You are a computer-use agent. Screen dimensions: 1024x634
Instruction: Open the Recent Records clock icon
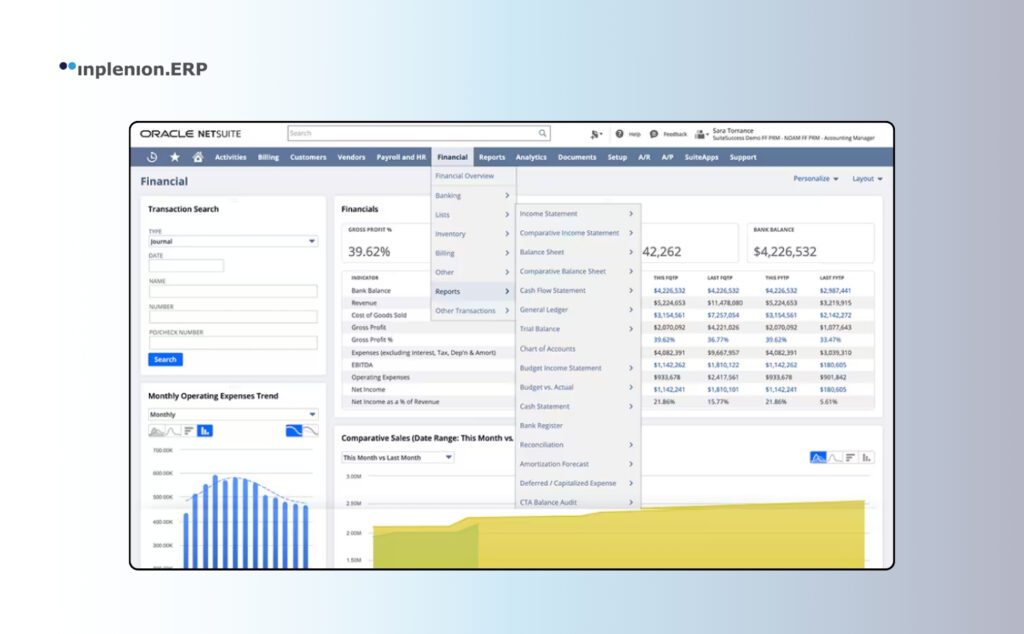point(152,157)
